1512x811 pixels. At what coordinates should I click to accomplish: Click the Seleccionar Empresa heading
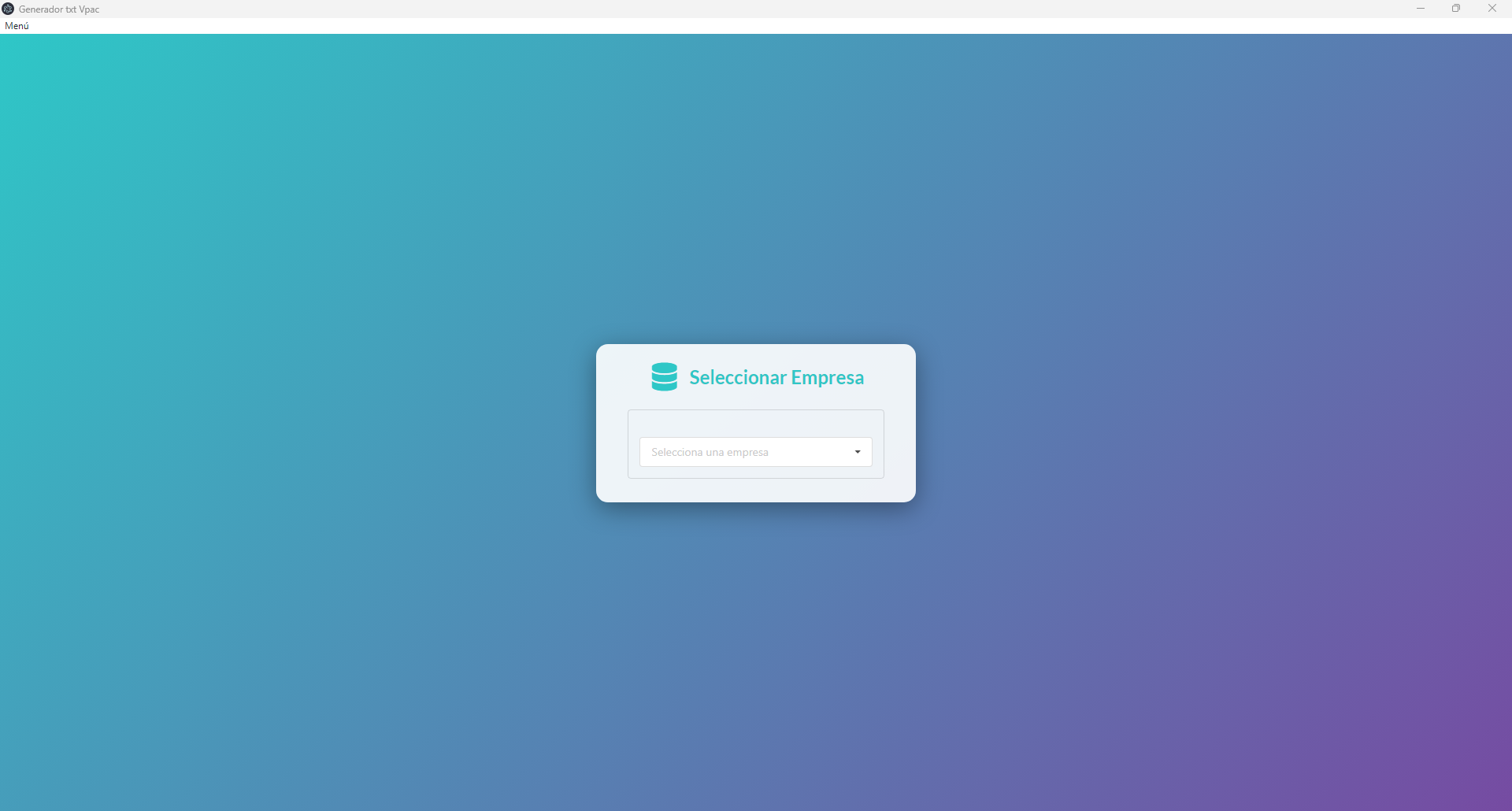776,377
